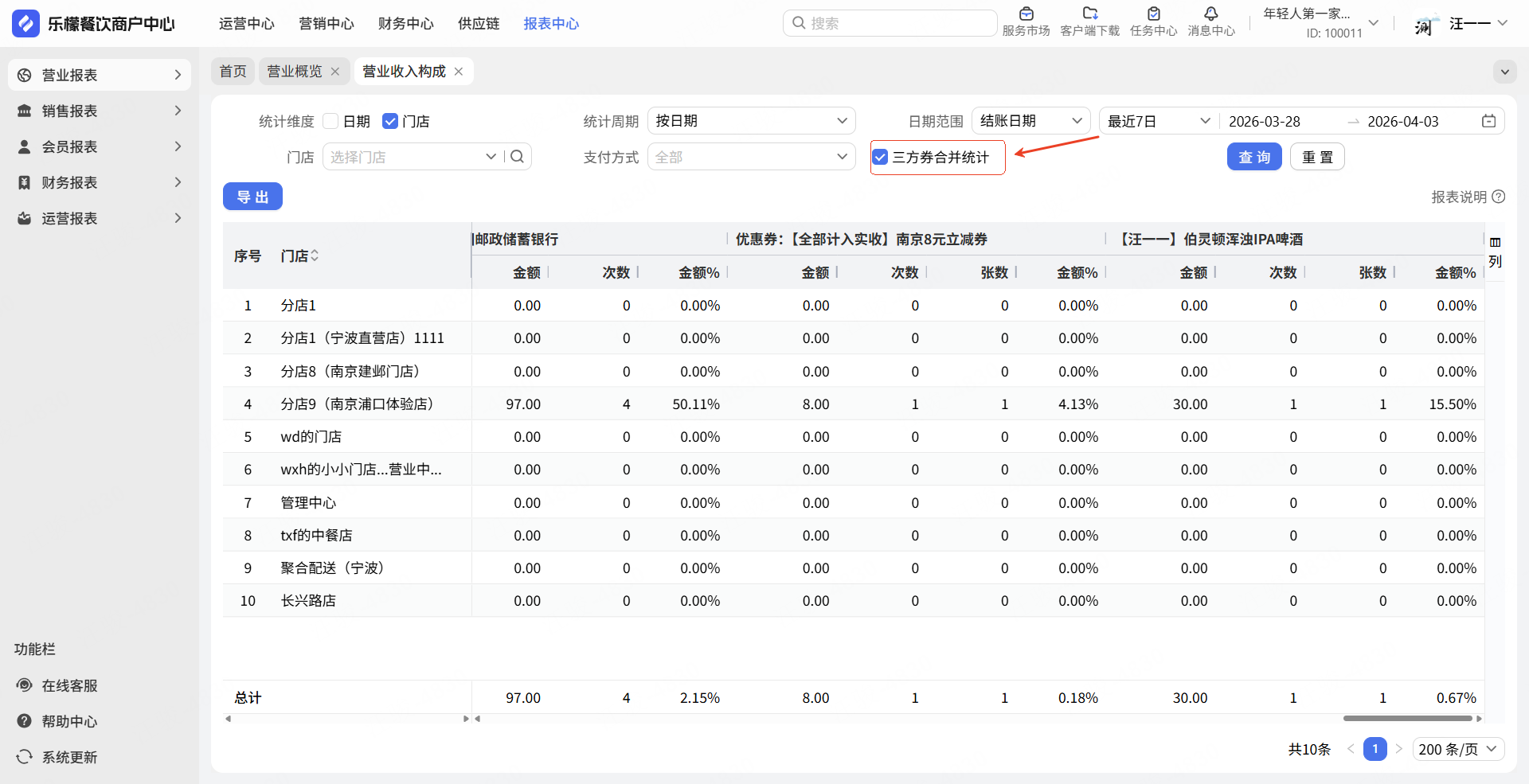This screenshot has height=784, width=1529.
Task: Open 消息中心 notification bell icon
Action: [x=1210, y=14]
